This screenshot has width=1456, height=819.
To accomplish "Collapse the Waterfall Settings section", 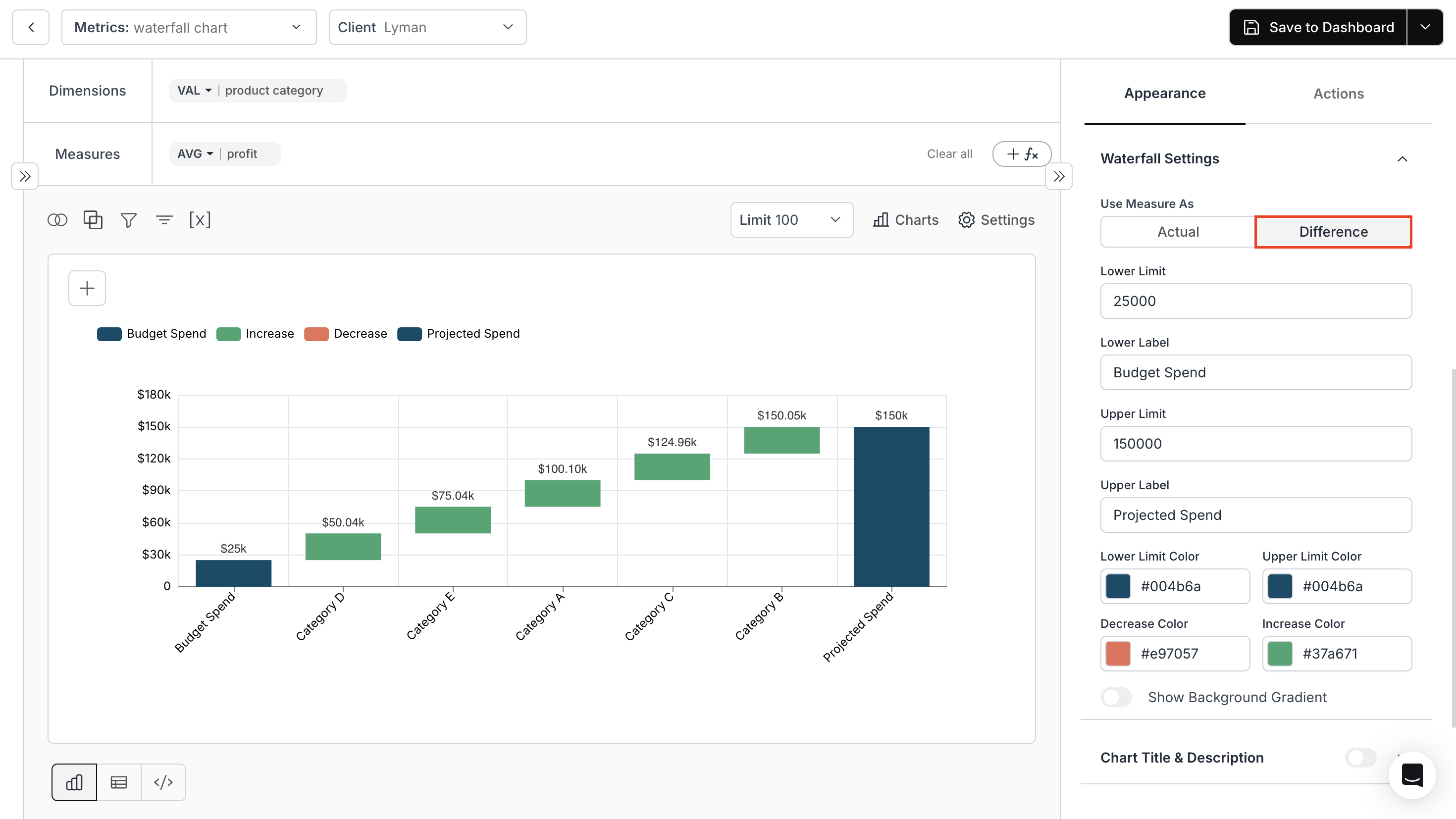I will 1404,159.
